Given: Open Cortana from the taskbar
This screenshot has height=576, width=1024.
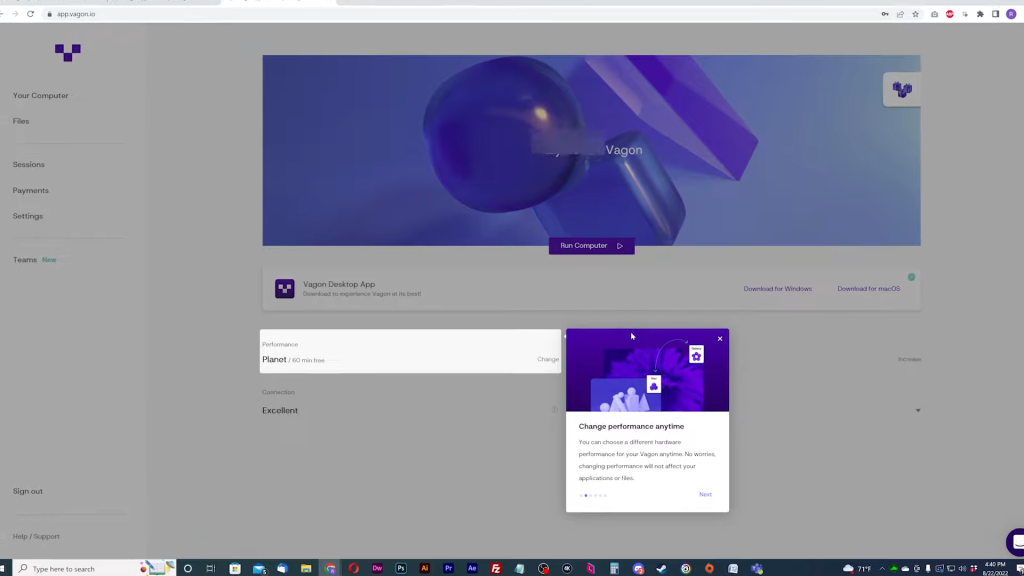Looking at the screenshot, I should point(187,568).
